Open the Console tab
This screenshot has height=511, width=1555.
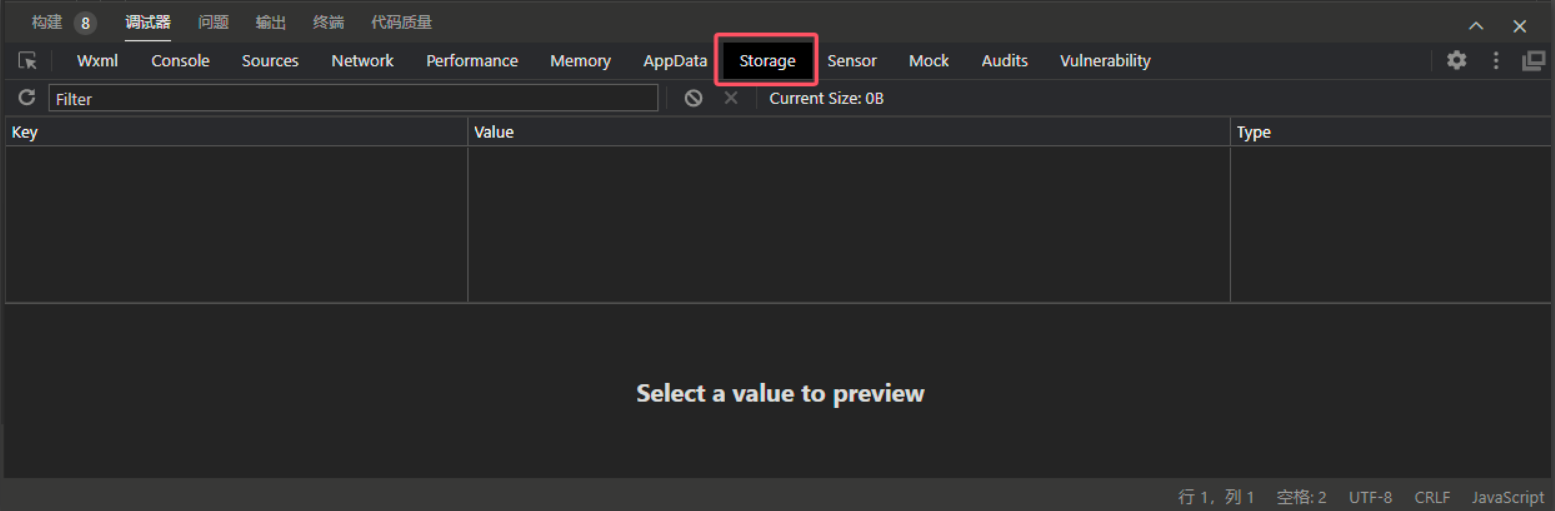(x=180, y=61)
